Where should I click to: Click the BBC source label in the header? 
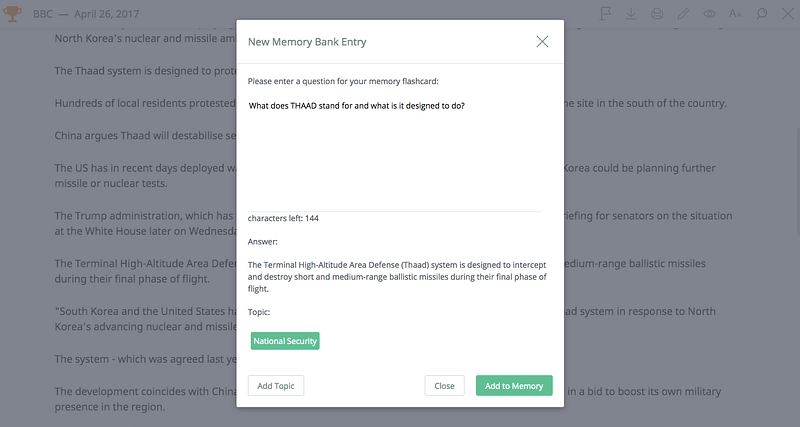coord(44,14)
